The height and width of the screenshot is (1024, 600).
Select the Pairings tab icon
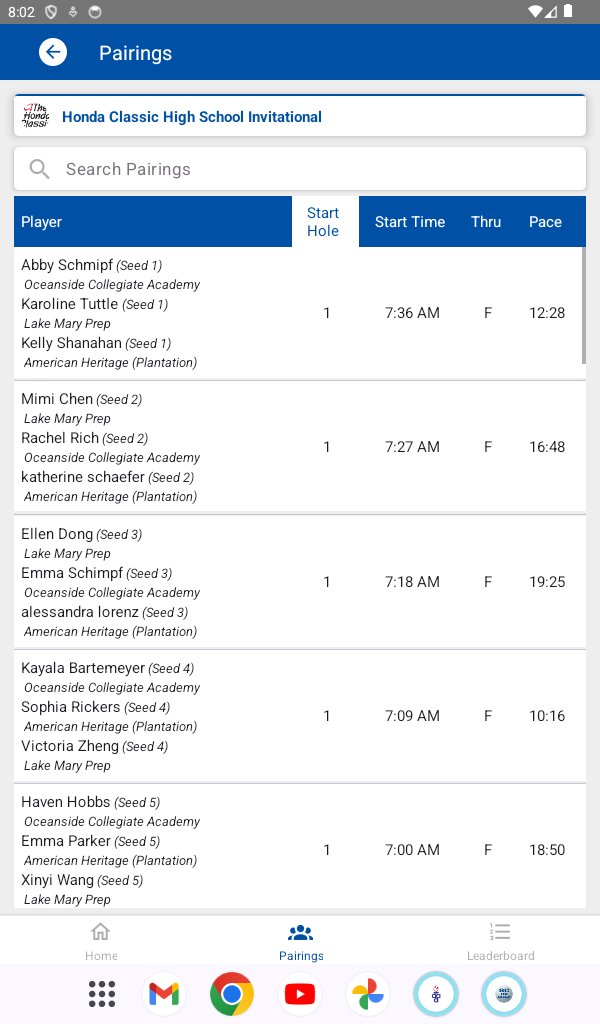pos(300,932)
